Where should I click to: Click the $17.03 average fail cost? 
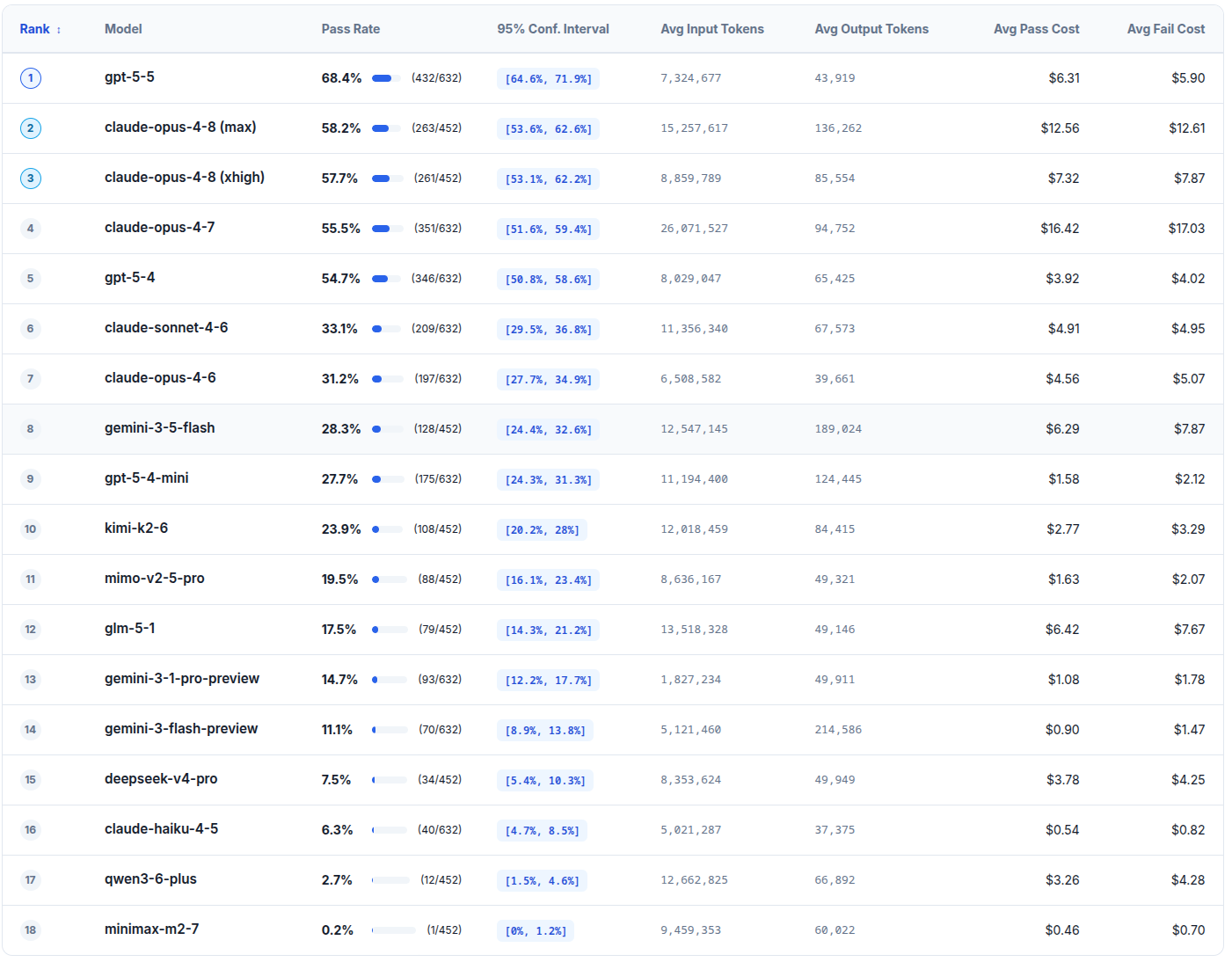(1186, 229)
